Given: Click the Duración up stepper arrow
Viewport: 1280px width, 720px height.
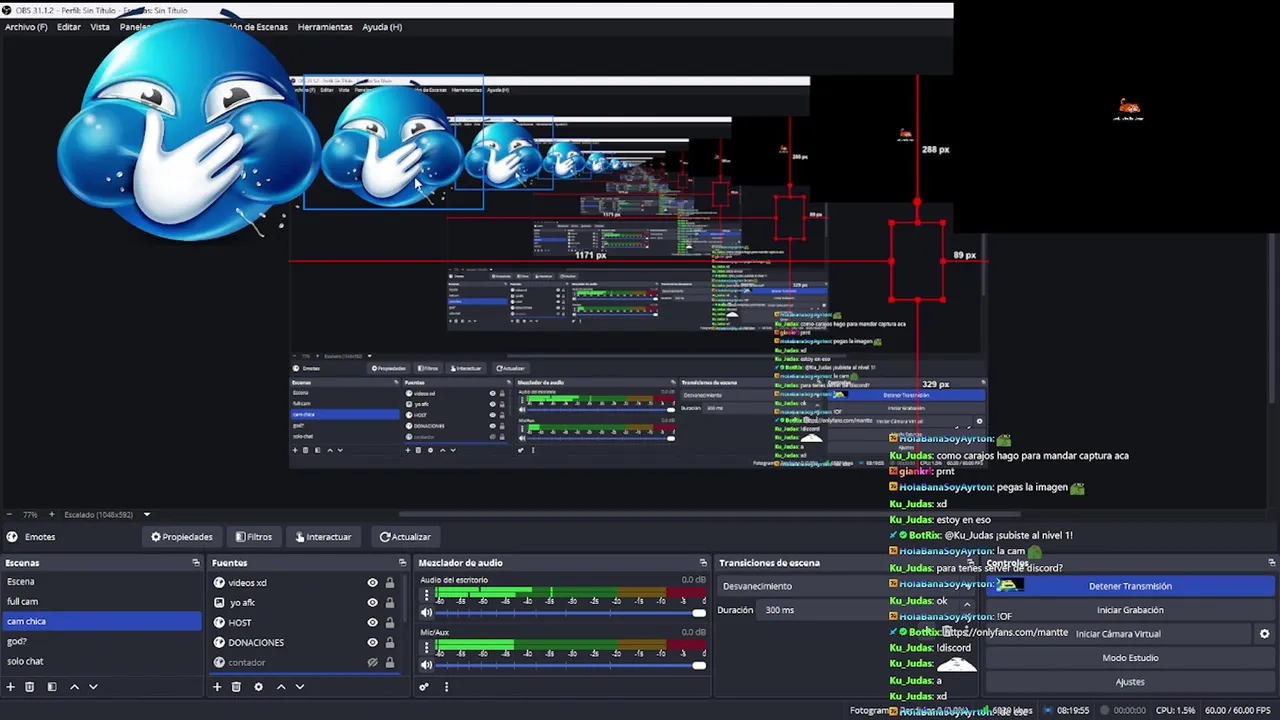Looking at the screenshot, I should [966, 605].
